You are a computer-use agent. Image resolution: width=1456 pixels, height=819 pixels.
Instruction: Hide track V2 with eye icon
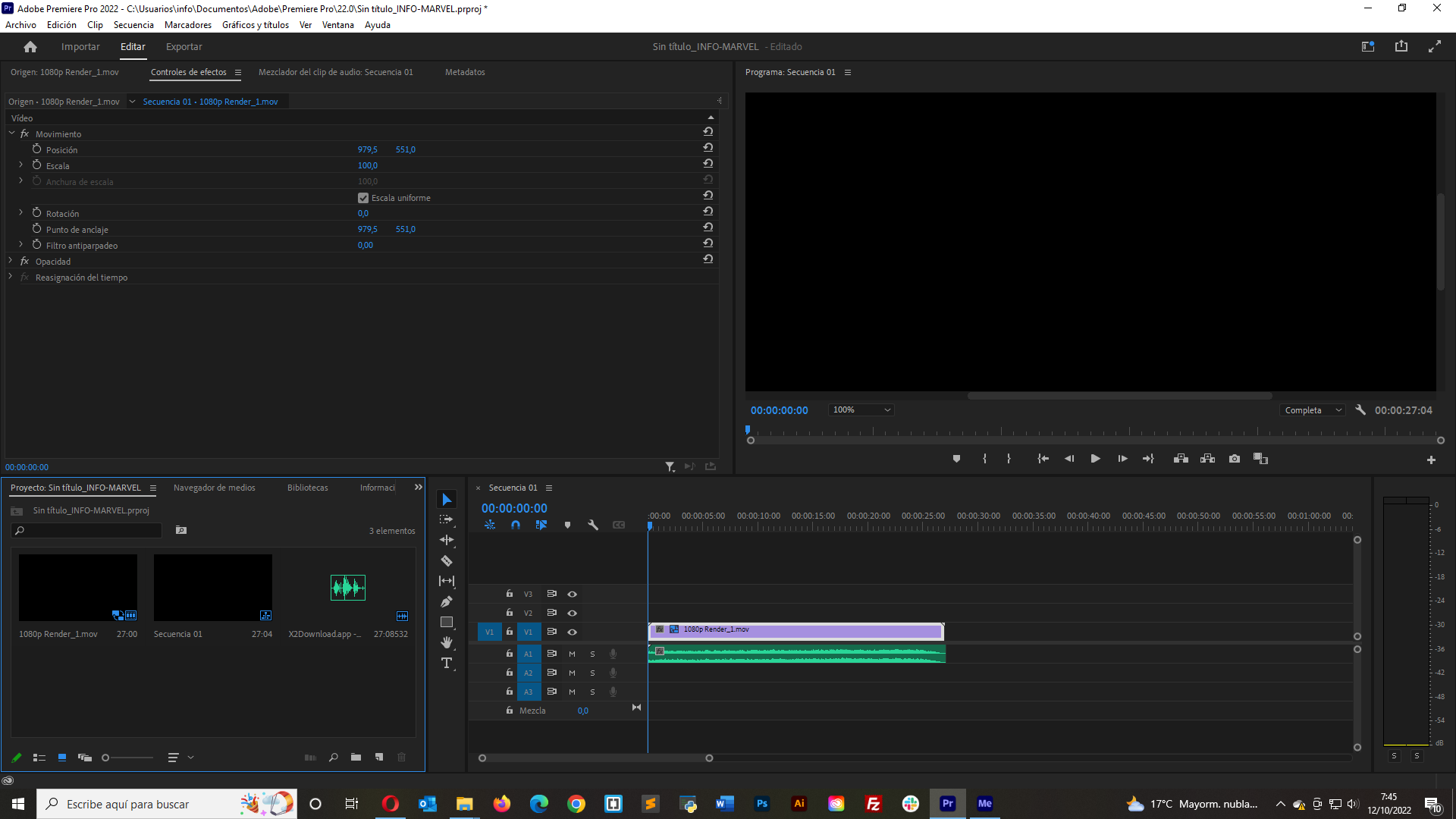tap(573, 613)
